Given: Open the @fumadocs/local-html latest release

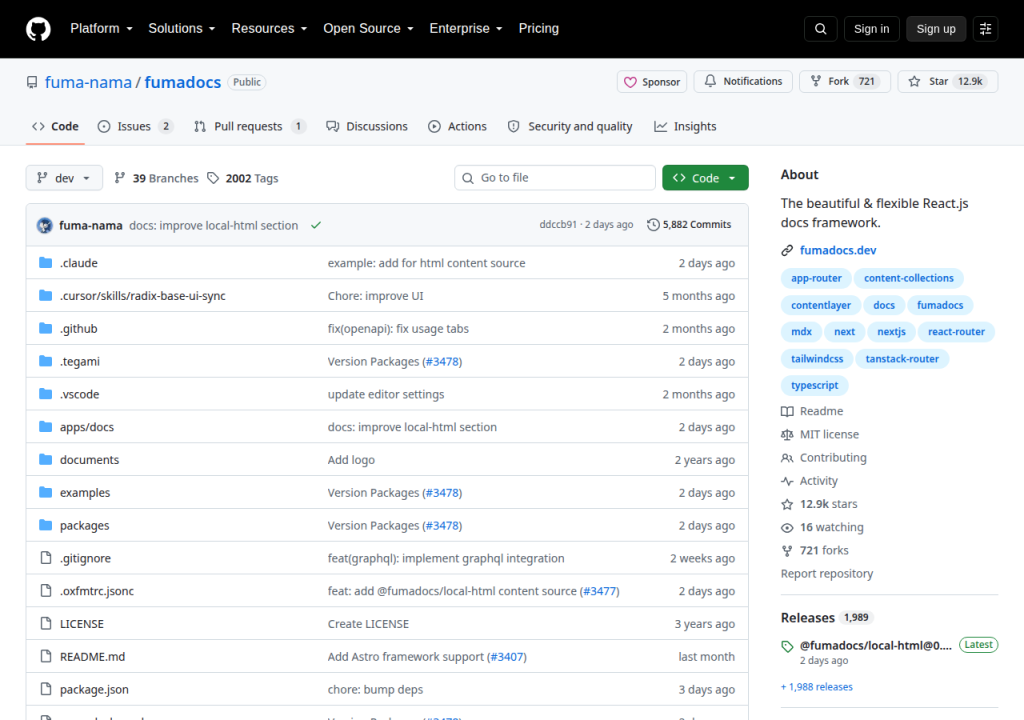Looking at the screenshot, I should click(x=875, y=646).
